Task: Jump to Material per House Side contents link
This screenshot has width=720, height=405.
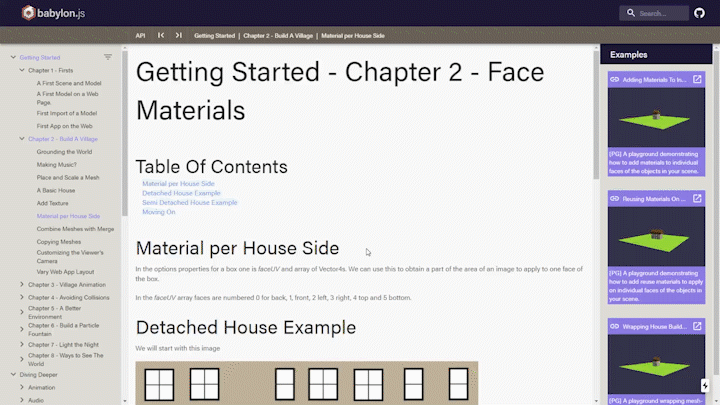Action: [x=178, y=184]
